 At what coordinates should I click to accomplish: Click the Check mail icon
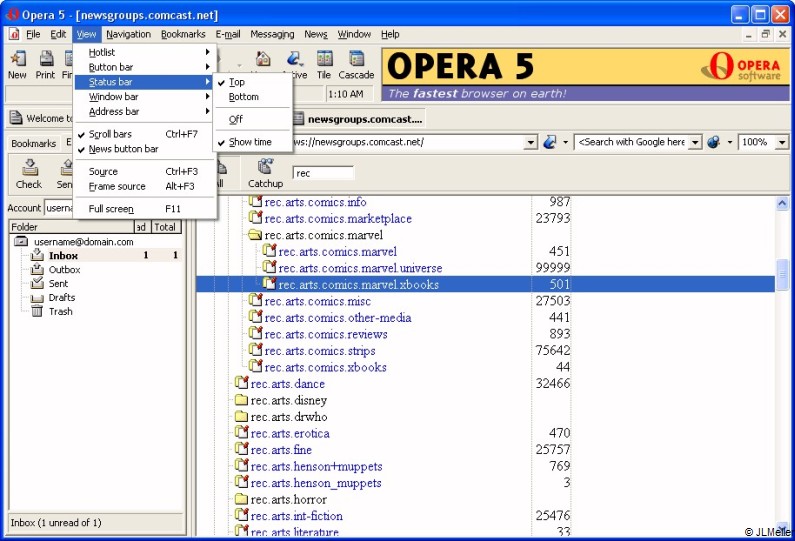tap(30, 167)
